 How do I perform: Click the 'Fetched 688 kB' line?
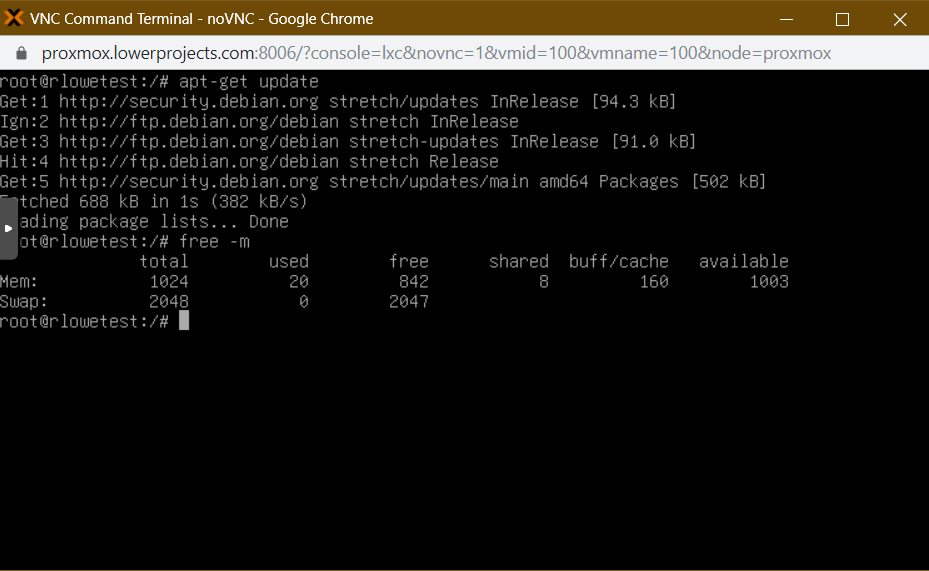point(154,201)
